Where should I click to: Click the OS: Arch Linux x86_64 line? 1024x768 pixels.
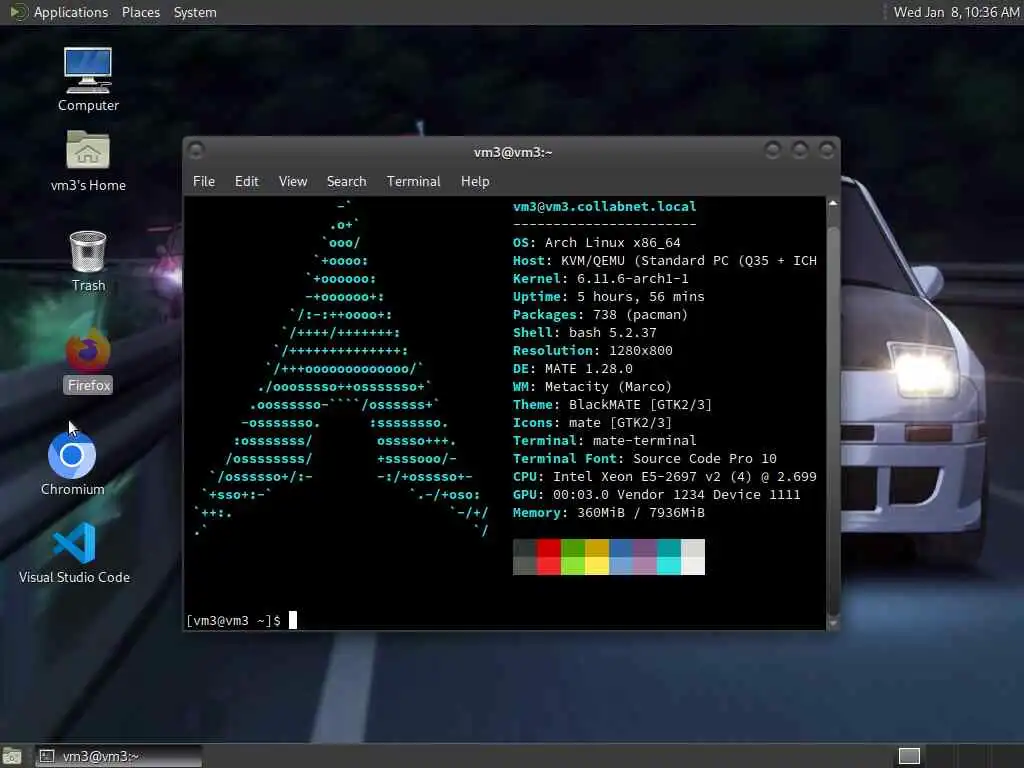597,242
